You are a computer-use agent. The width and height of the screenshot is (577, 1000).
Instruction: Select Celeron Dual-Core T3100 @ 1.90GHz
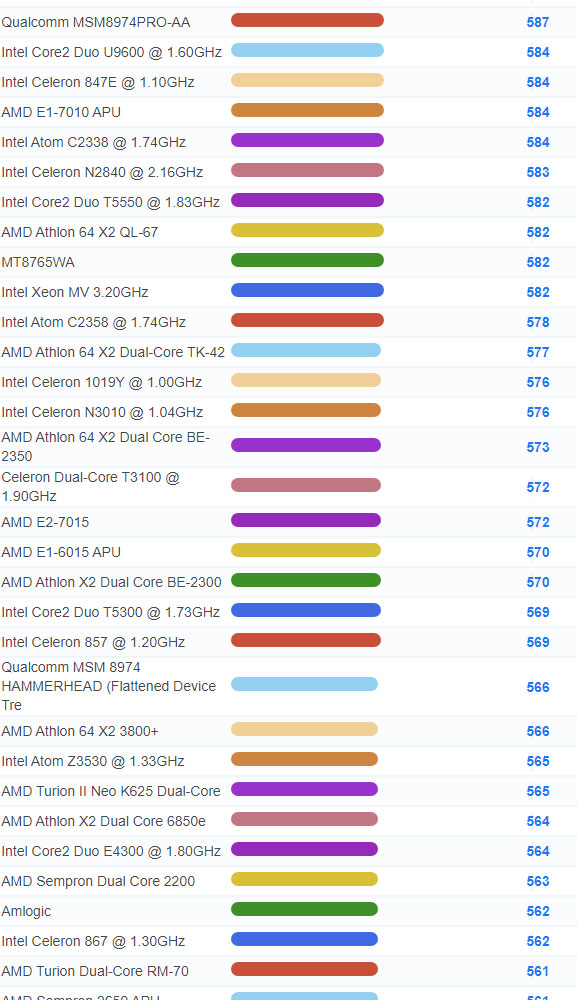click(x=91, y=486)
